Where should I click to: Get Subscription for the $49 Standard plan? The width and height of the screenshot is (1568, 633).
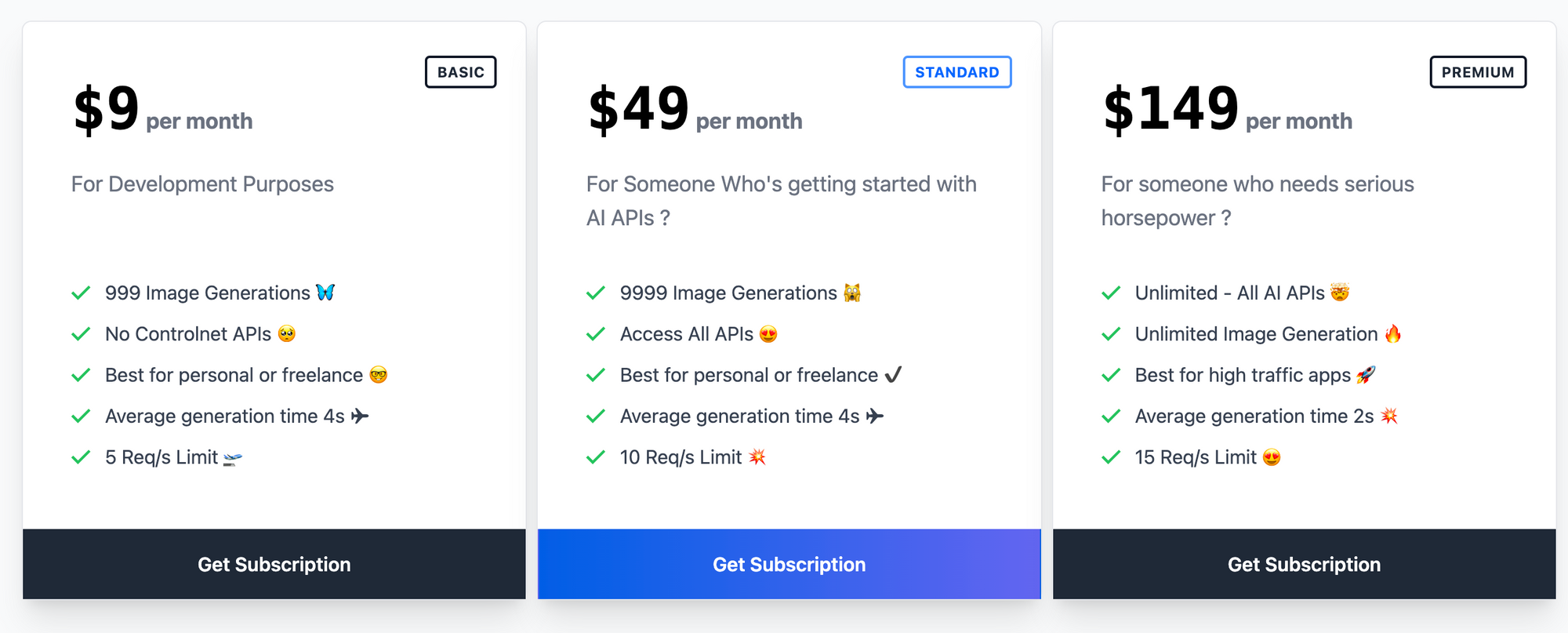789,564
